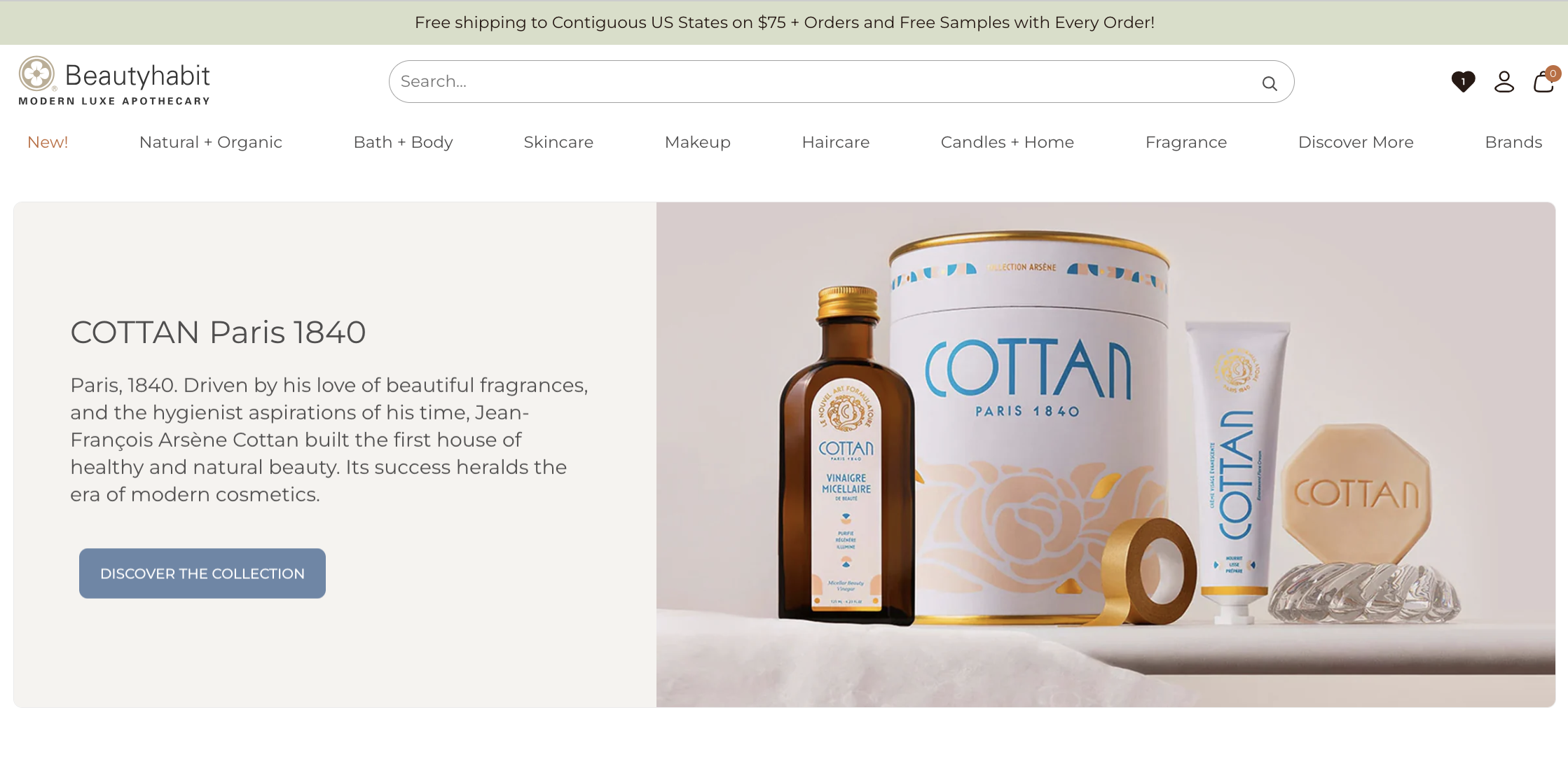Go to the Fragrance category
This screenshot has height=780, width=1568.
click(1186, 142)
